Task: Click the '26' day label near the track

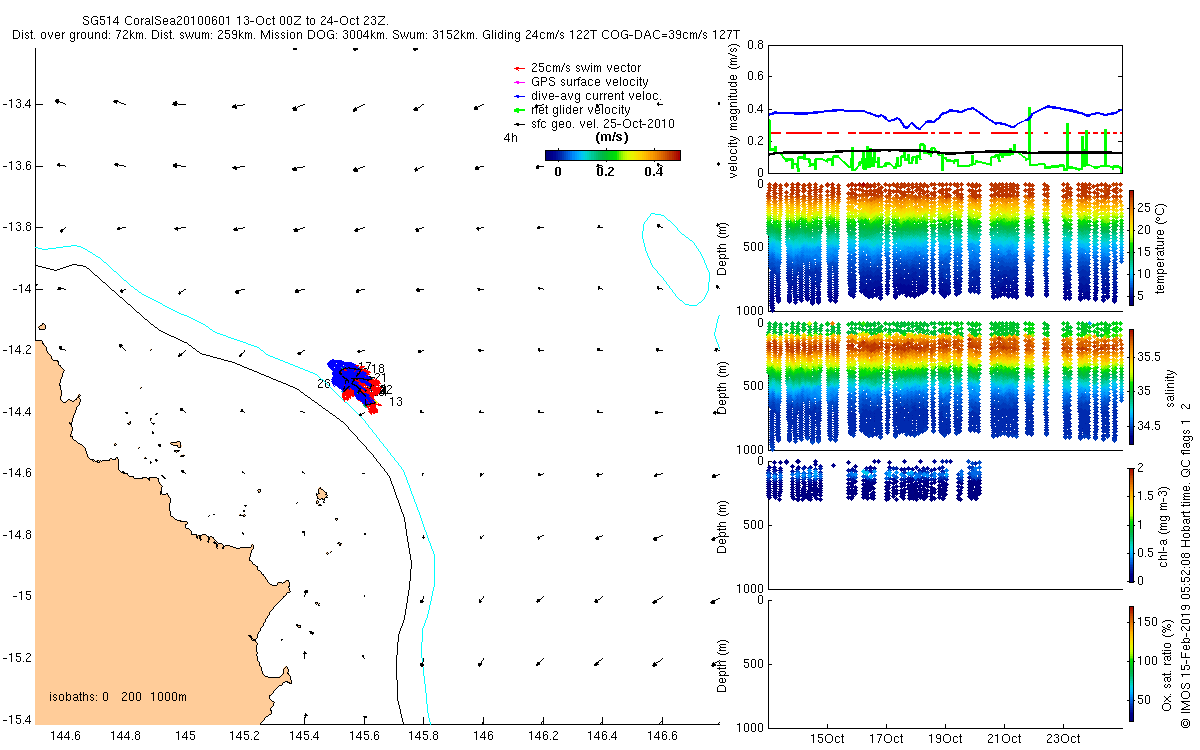Action: pyautogui.click(x=324, y=384)
